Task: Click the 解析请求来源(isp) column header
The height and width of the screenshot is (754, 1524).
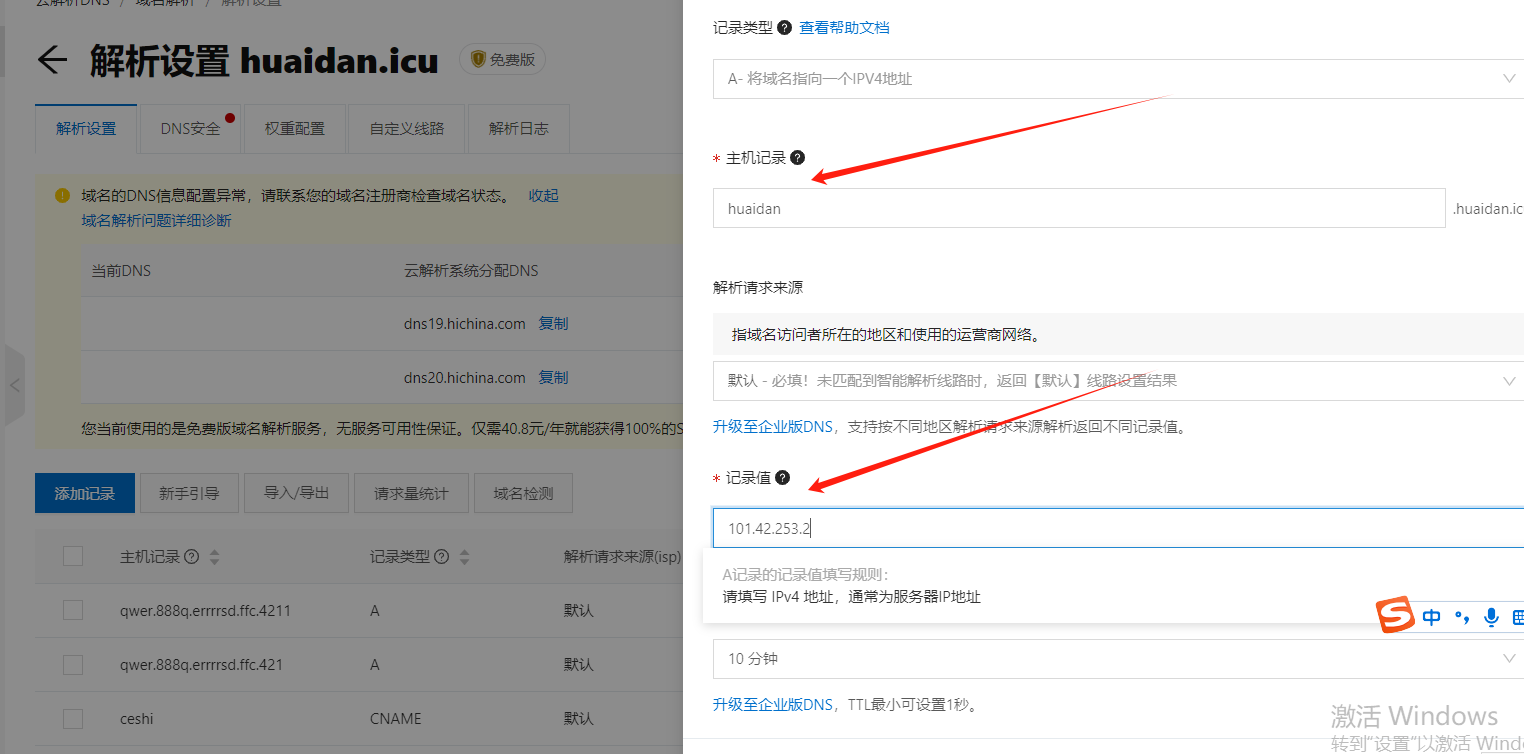Action: tap(622, 557)
